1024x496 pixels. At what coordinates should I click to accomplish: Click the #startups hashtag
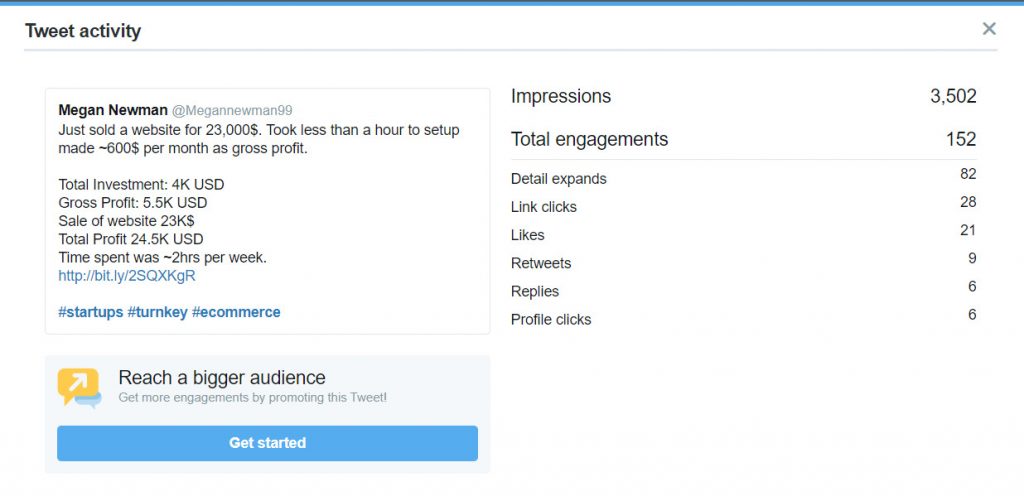click(x=91, y=312)
